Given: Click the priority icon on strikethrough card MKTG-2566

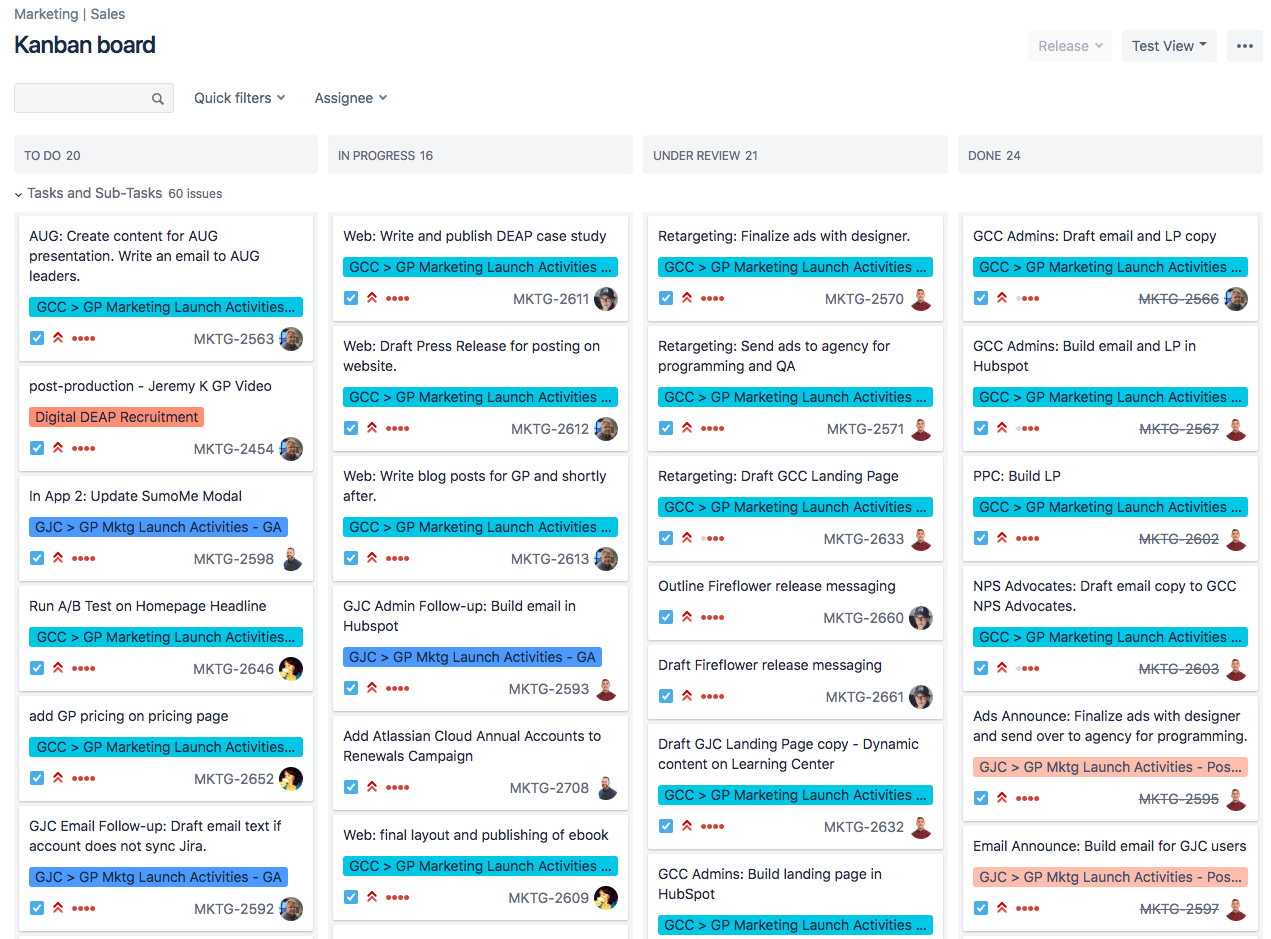Looking at the screenshot, I should click(1002, 298).
